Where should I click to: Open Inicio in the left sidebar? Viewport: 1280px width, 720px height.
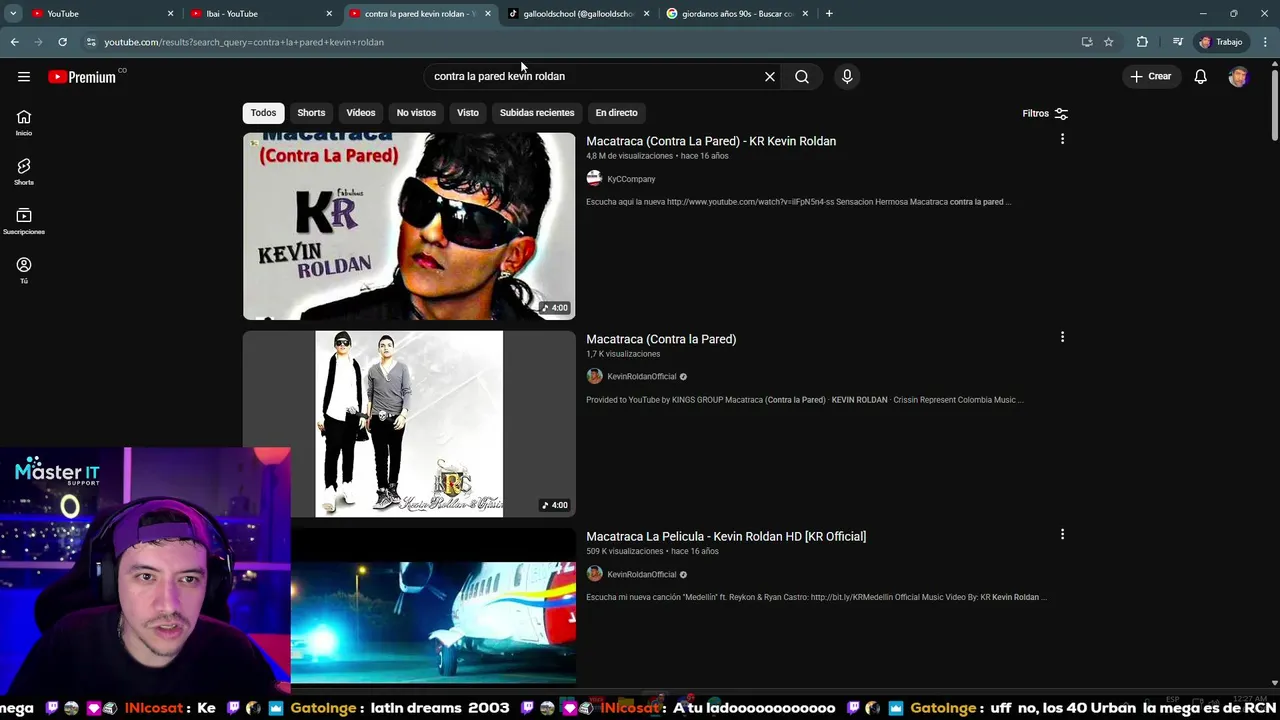24,122
